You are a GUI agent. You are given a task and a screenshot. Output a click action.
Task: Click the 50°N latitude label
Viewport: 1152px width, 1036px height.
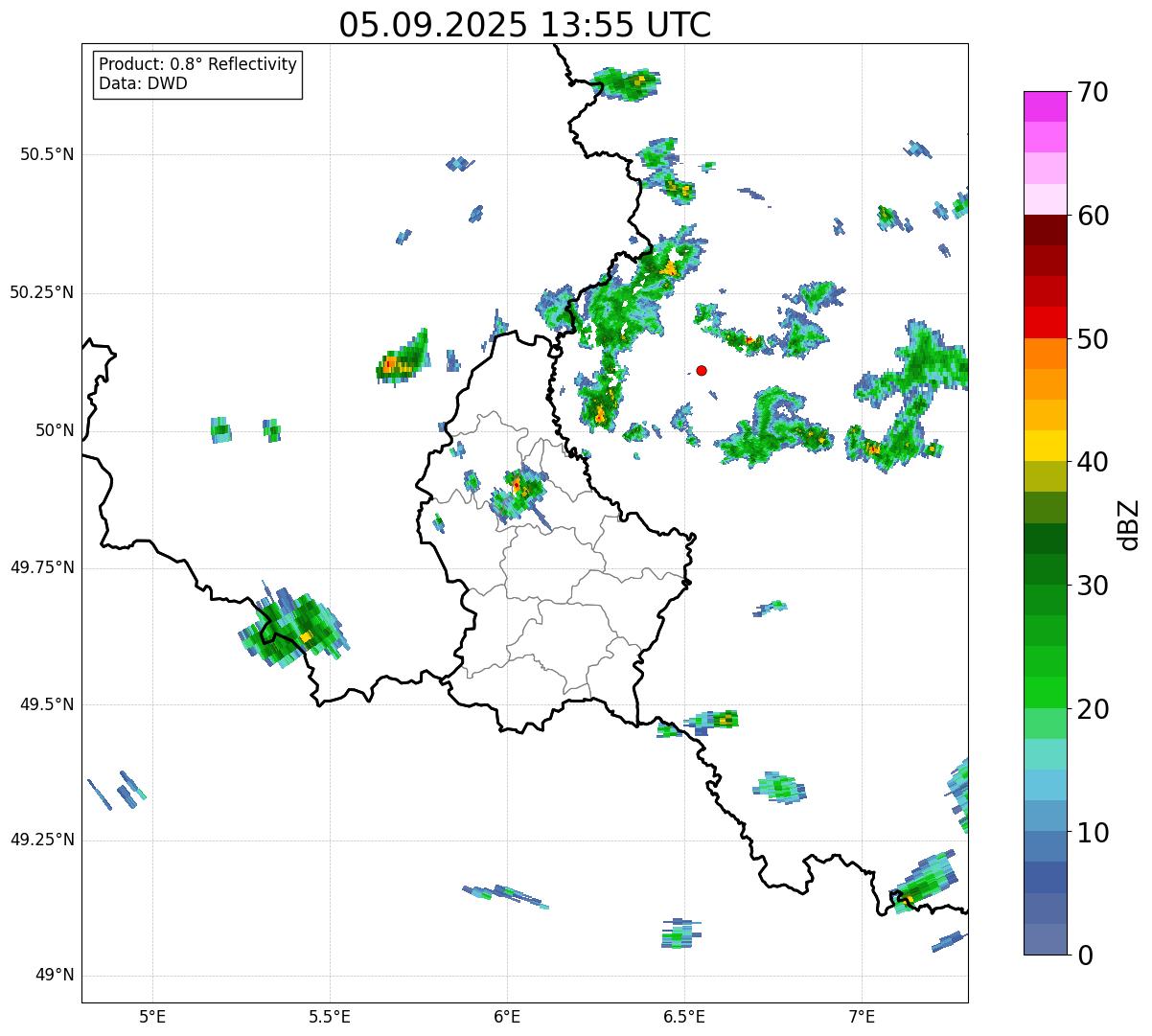(55, 430)
